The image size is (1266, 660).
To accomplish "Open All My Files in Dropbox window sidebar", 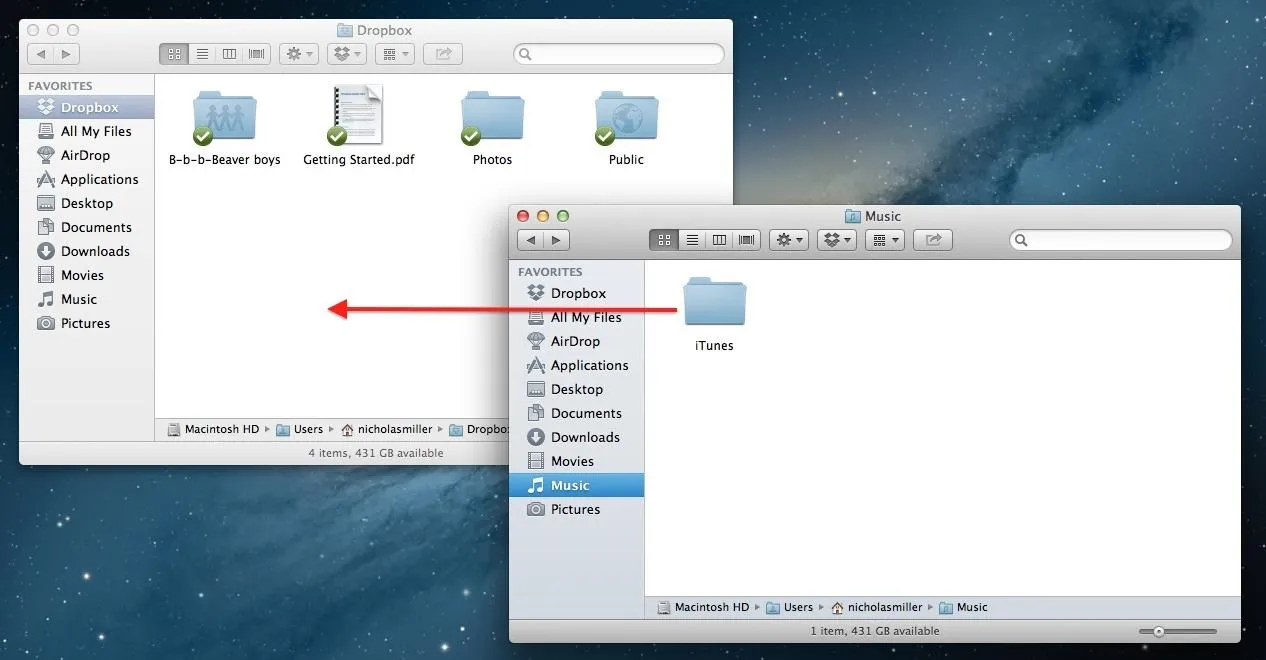I will [x=87, y=131].
